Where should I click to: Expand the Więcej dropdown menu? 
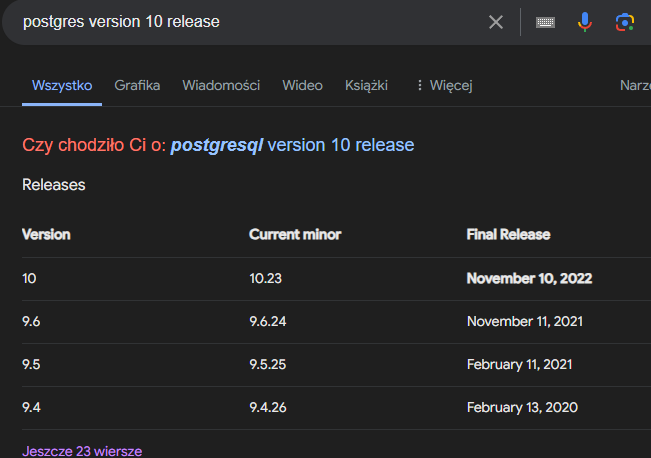pos(443,86)
